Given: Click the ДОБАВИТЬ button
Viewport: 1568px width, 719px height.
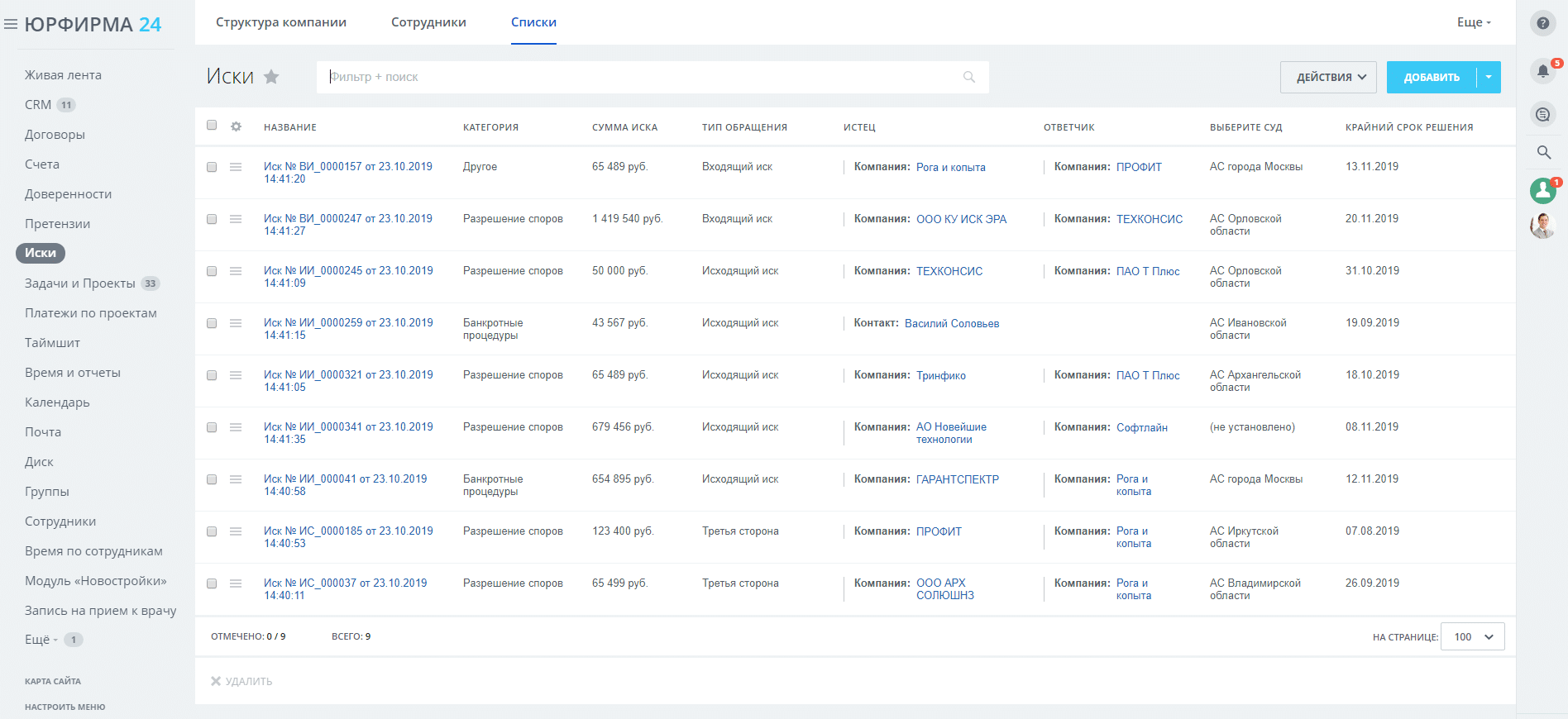Looking at the screenshot, I should point(1432,77).
